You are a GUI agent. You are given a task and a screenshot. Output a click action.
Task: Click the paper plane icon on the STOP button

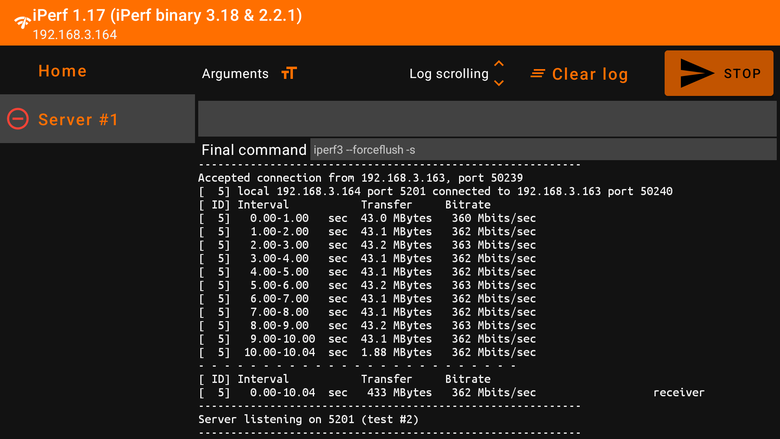tap(695, 73)
